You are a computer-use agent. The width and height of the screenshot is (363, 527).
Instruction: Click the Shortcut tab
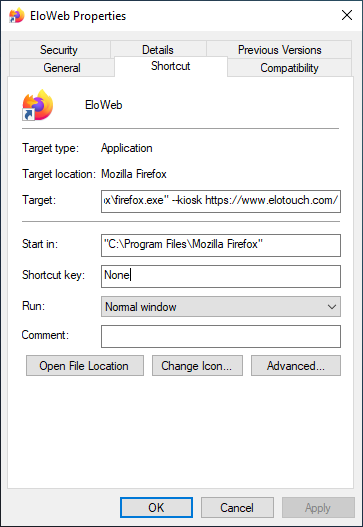click(x=171, y=66)
